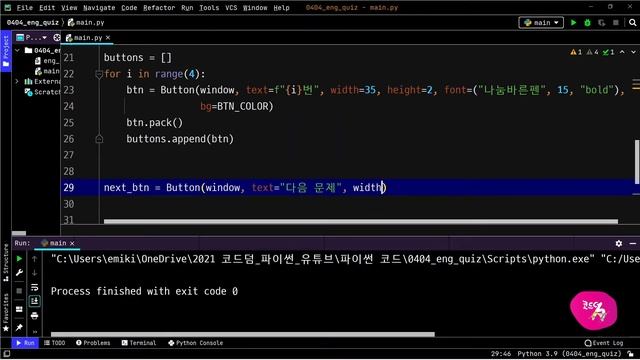
Task: Open Problems tool window
Action: 93,343
